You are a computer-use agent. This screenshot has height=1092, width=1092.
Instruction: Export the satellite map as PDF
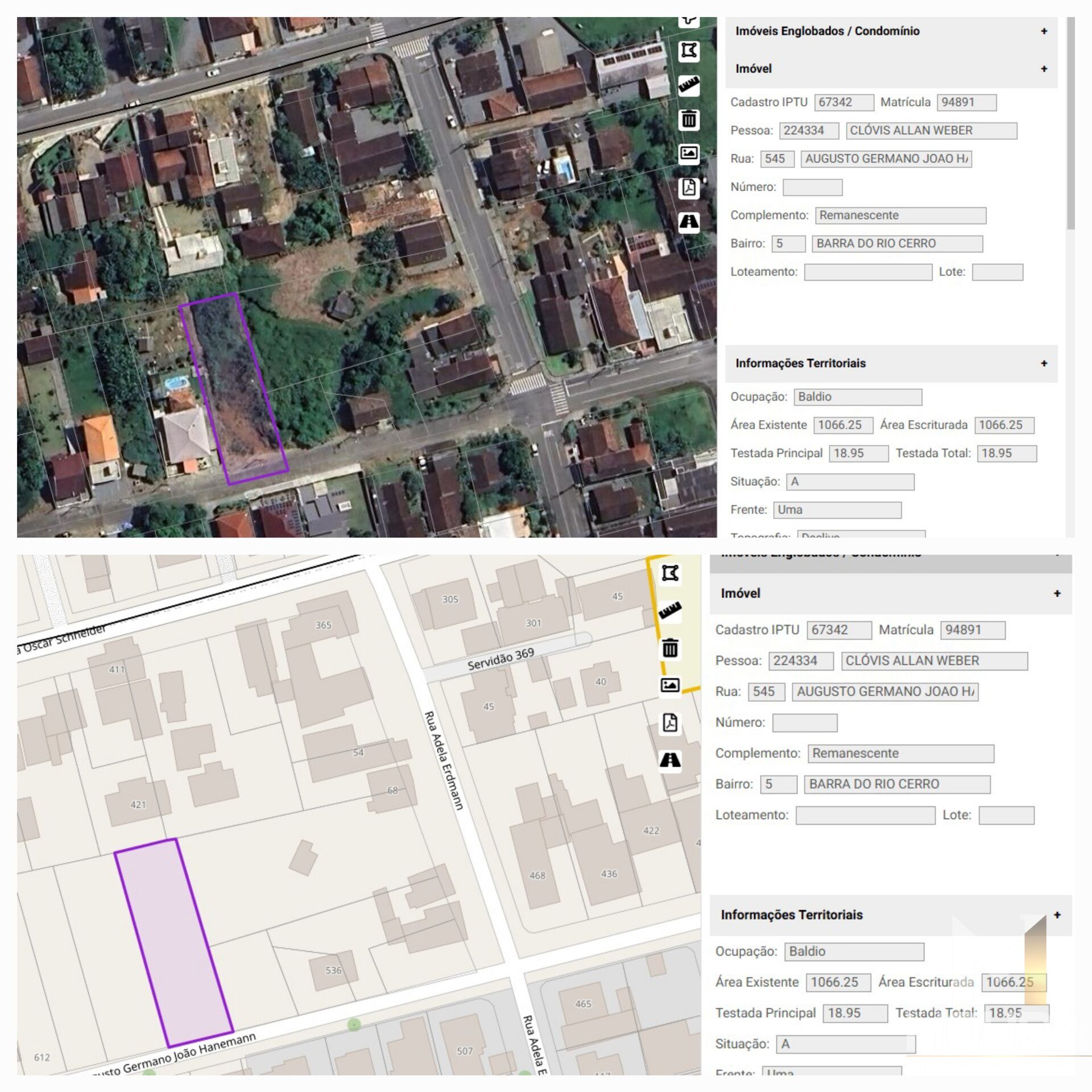tap(689, 188)
